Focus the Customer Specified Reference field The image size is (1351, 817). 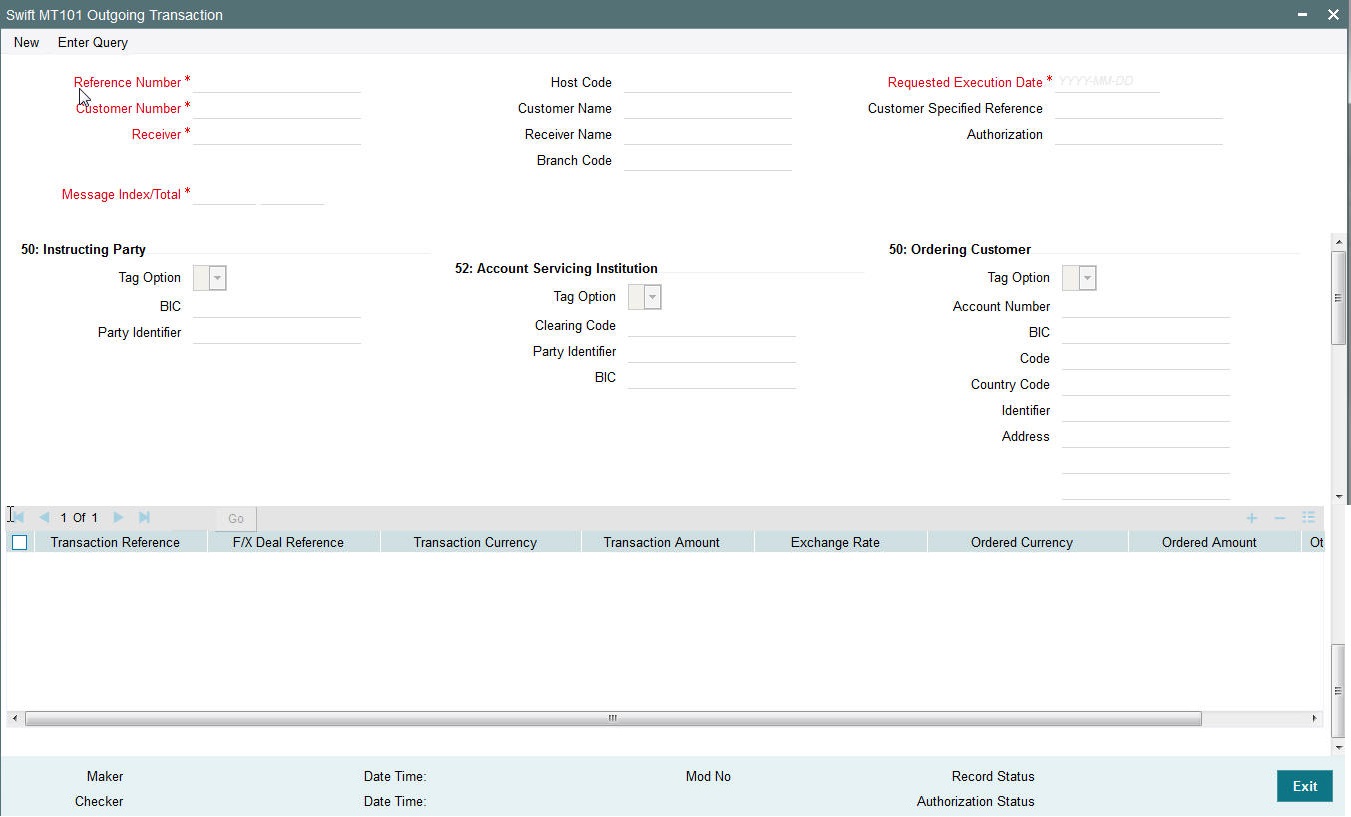(1139, 108)
